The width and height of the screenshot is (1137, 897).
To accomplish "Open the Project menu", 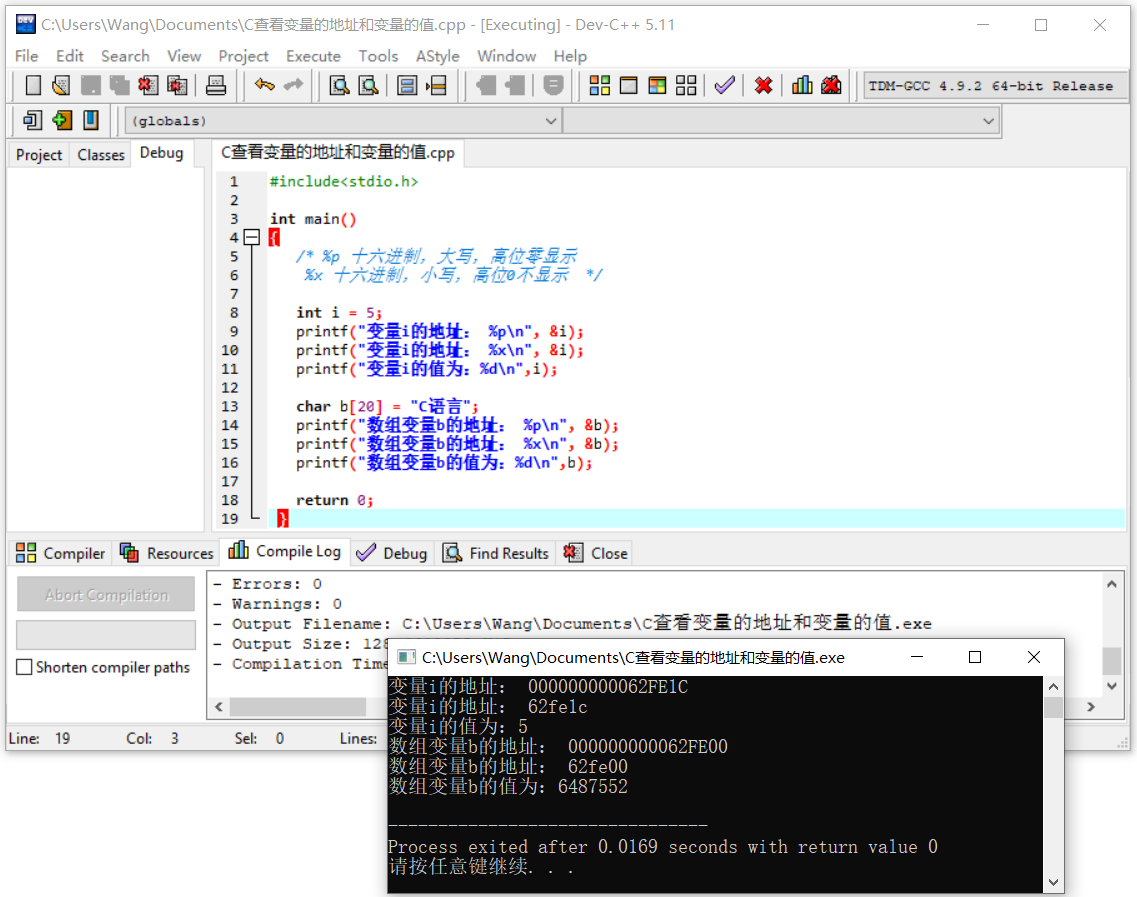I will click(243, 56).
